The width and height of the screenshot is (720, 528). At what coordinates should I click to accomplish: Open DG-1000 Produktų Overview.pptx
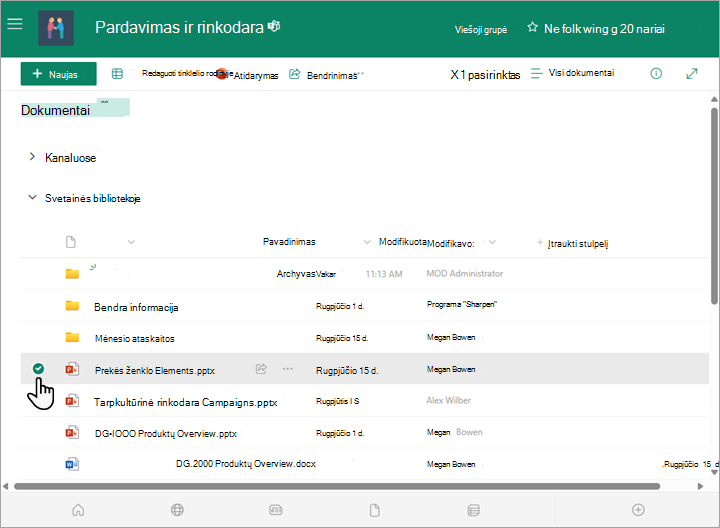tap(166, 433)
